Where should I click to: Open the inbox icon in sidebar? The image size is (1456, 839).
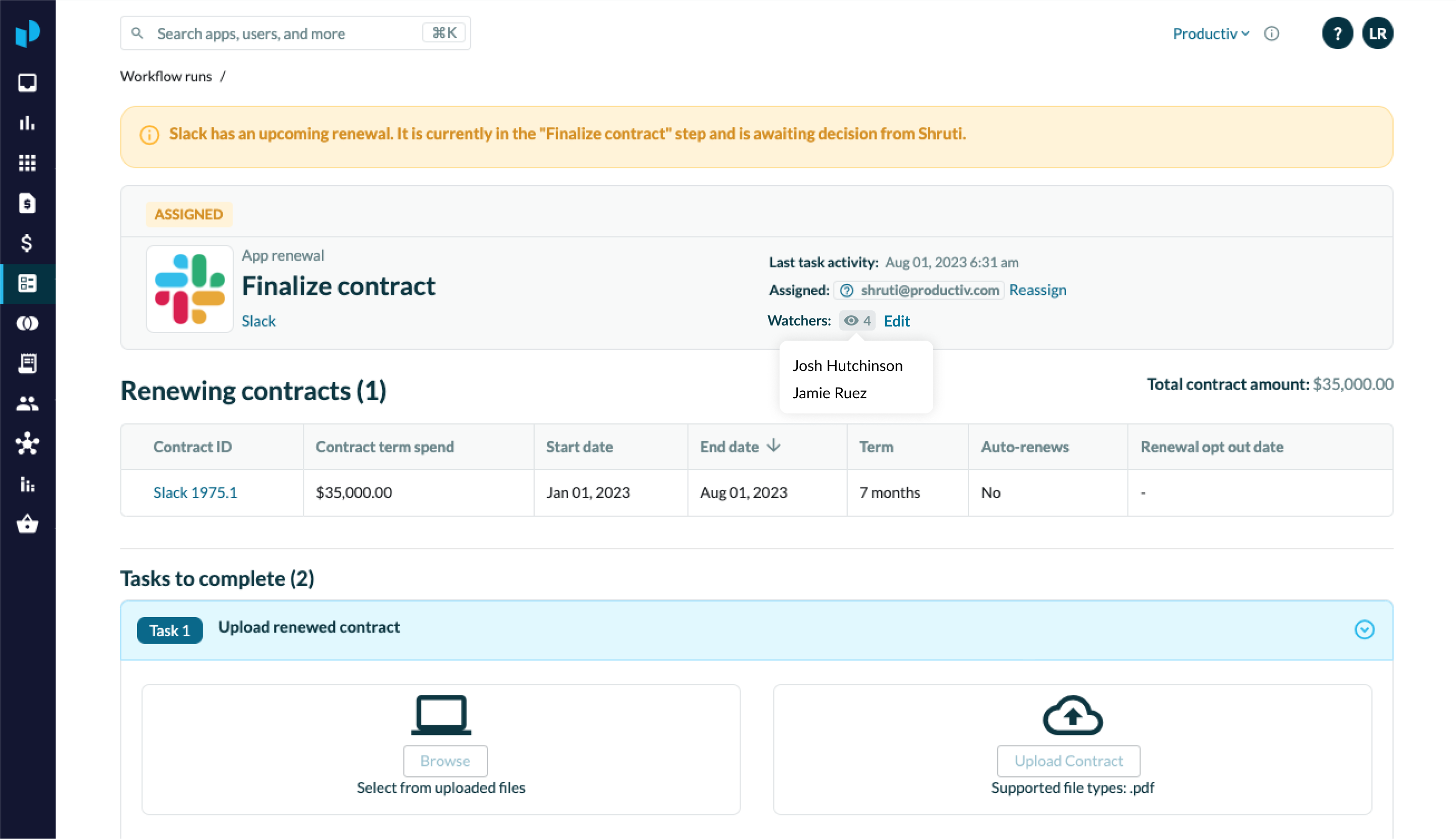[x=27, y=82]
